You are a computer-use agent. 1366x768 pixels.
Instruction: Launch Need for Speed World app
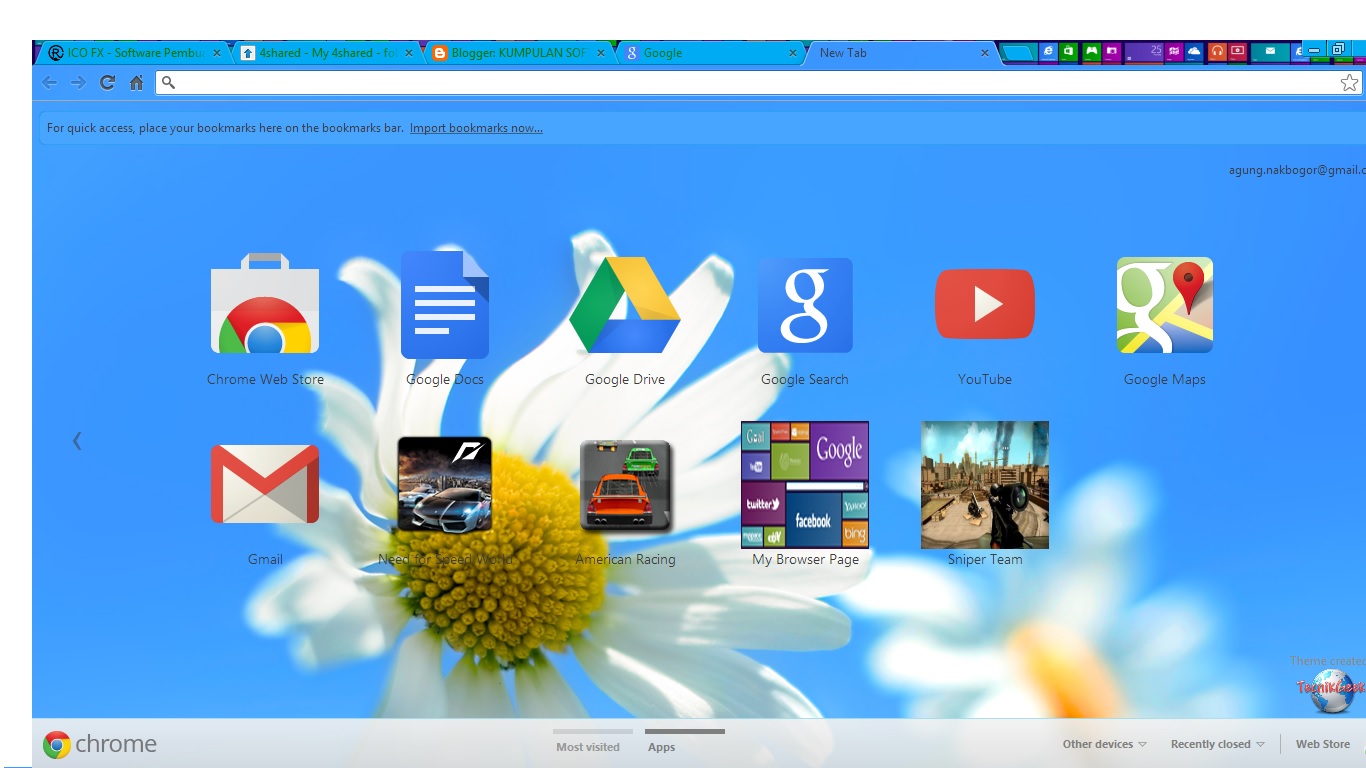pos(445,484)
